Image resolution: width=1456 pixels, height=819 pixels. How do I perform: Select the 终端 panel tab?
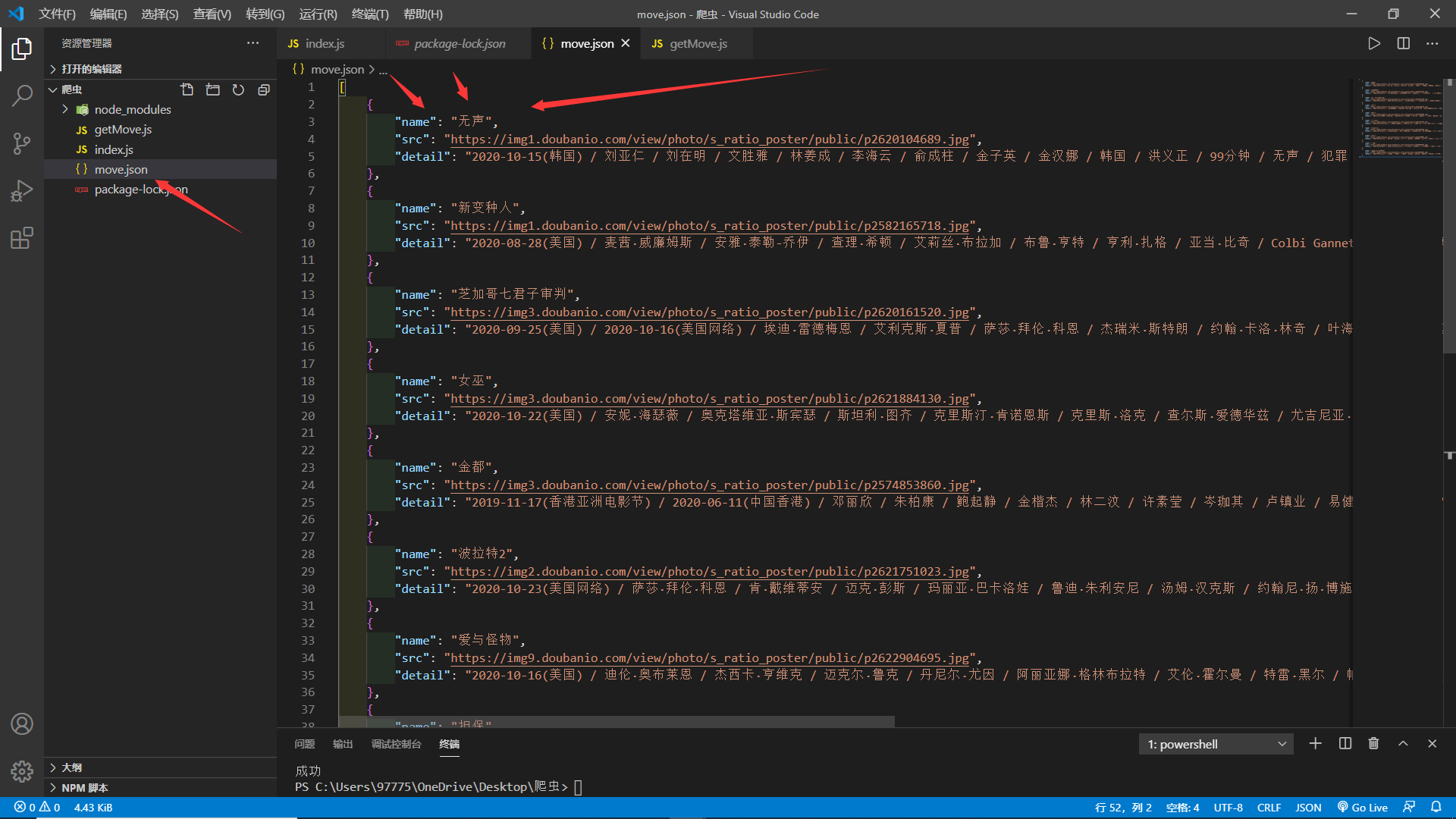coord(449,744)
